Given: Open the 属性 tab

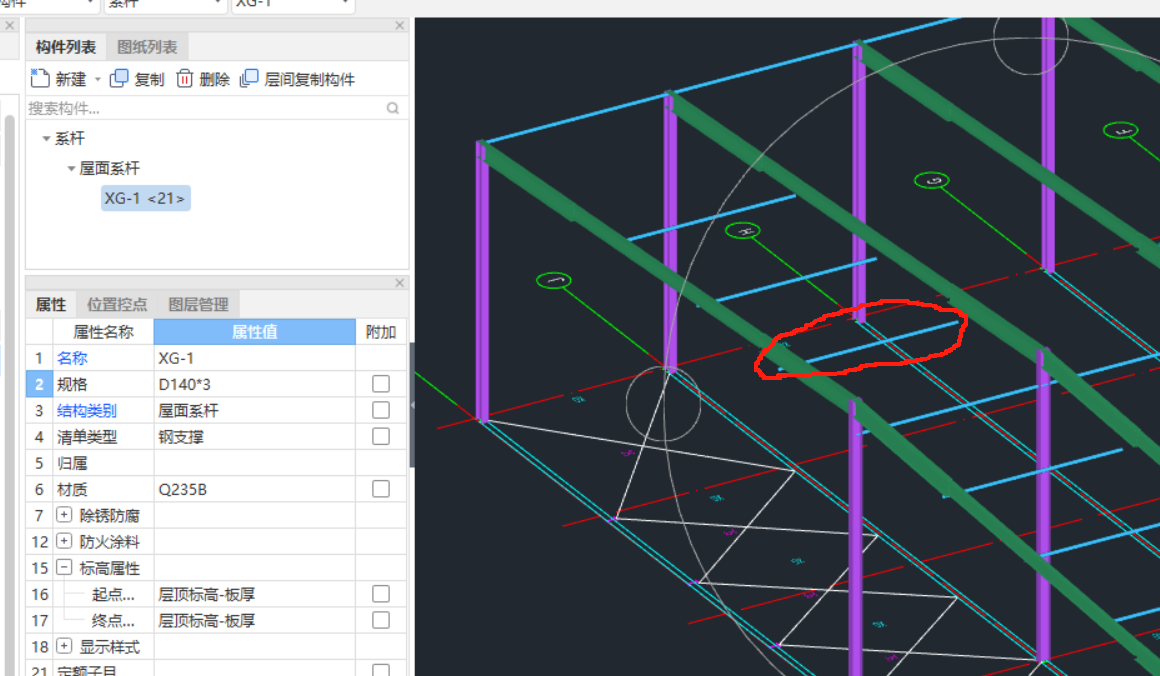Looking at the screenshot, I should tap(51, 304).
